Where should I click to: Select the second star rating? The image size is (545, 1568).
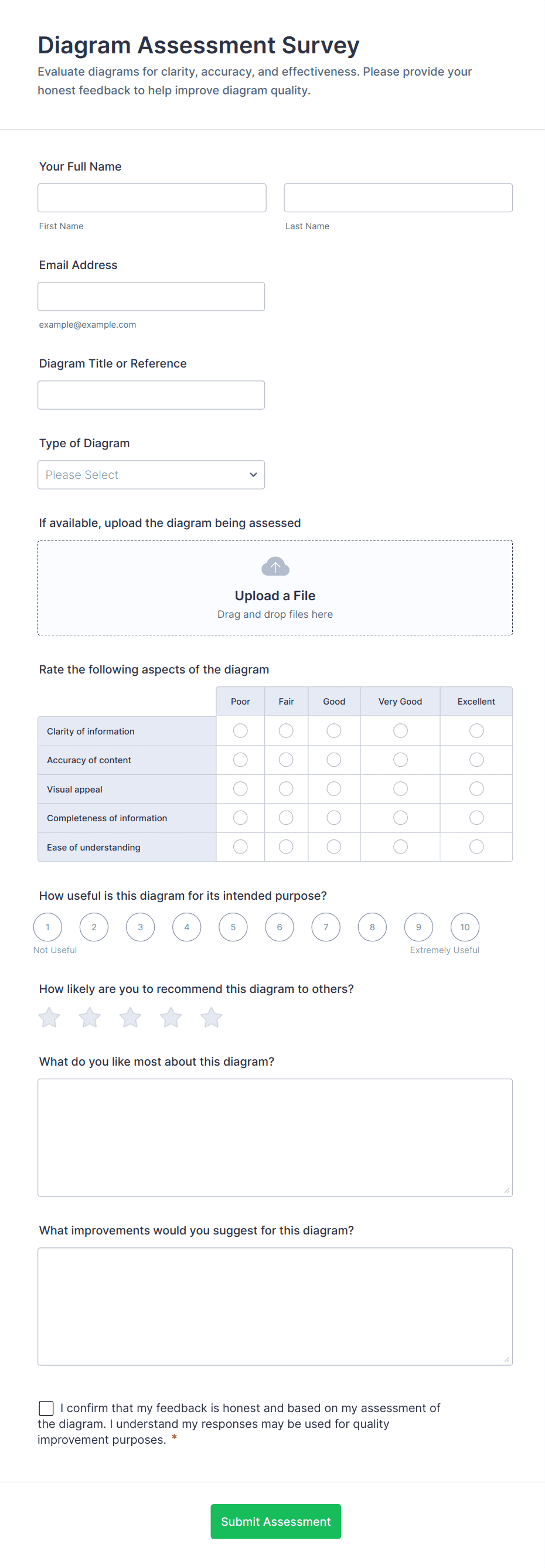click(90, 1017)
